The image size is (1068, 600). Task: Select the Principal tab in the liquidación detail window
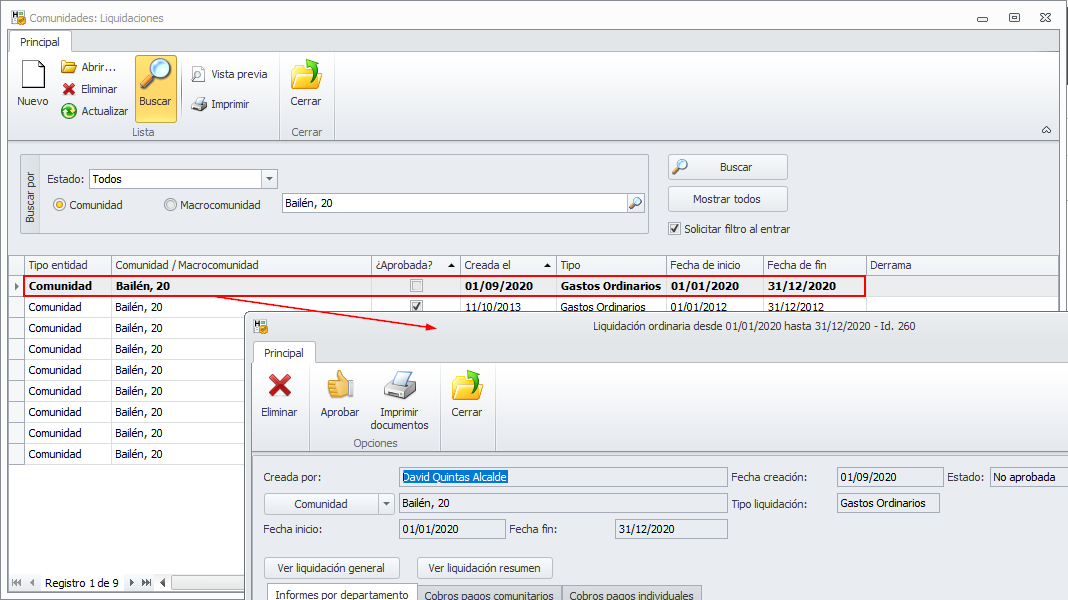[284, 353]
